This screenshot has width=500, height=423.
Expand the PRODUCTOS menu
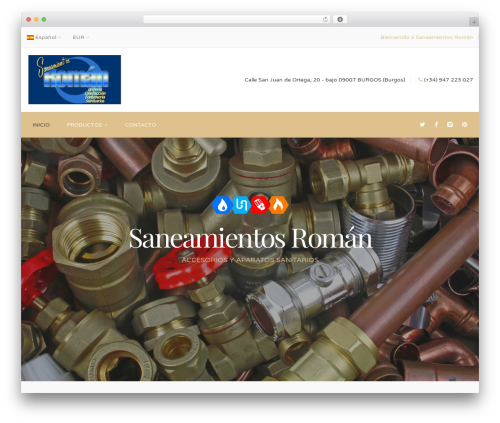[87, 125]
